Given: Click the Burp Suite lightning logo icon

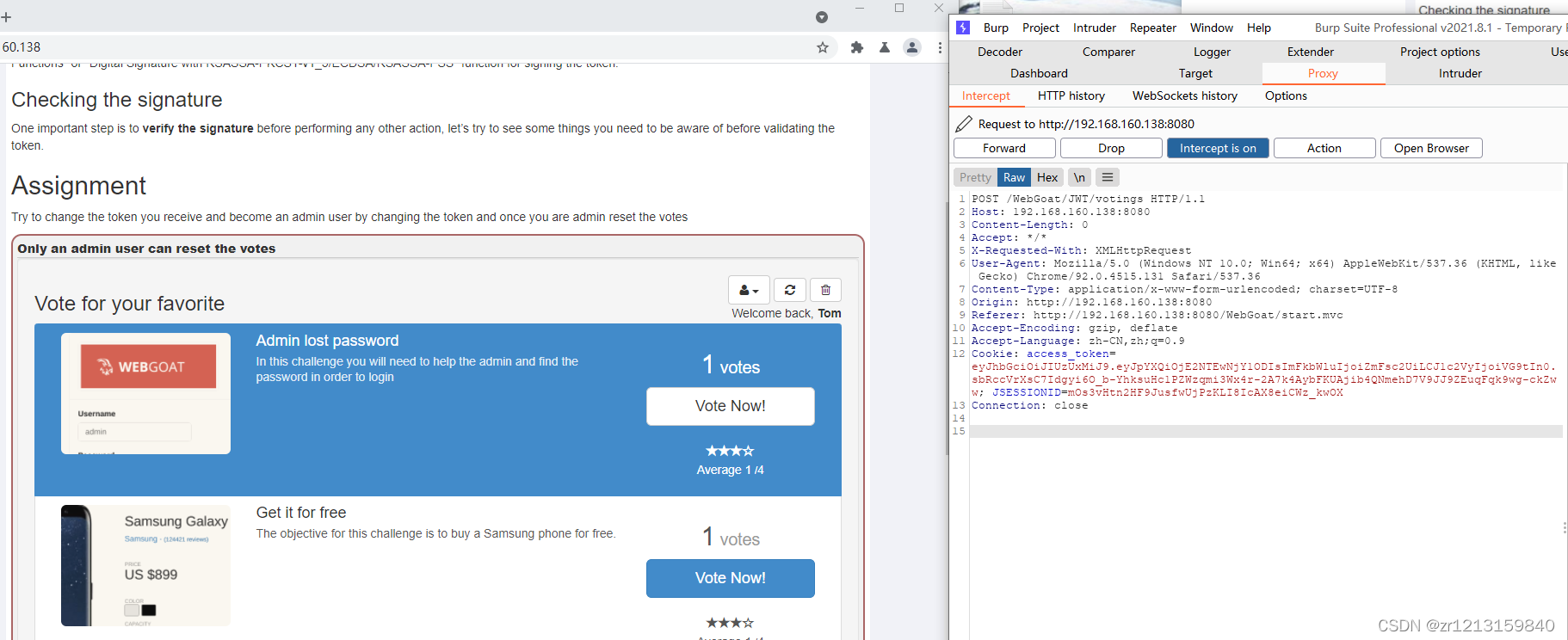Looking at the screenshot, I should (963, 28).
